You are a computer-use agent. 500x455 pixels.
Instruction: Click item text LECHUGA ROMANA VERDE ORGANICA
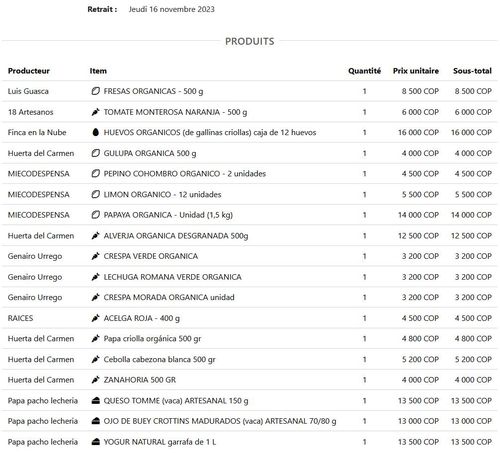click(x=173, y=277)
